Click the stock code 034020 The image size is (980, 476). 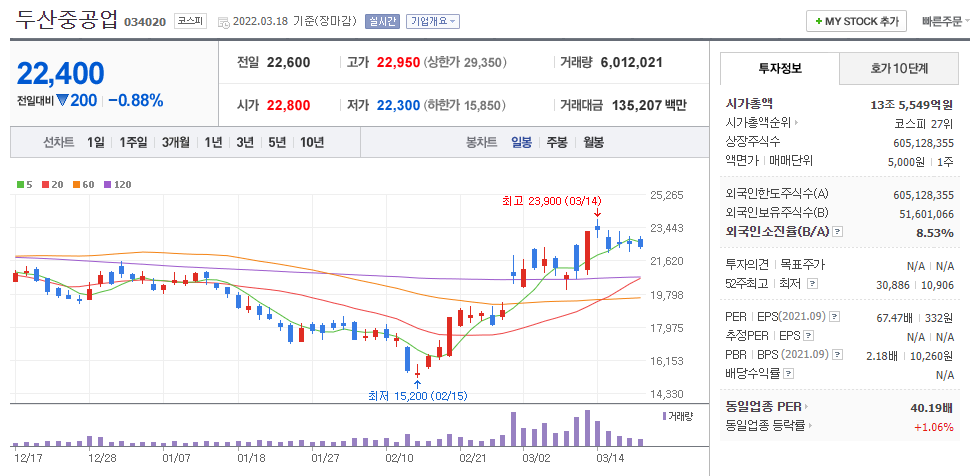point(145,22)
